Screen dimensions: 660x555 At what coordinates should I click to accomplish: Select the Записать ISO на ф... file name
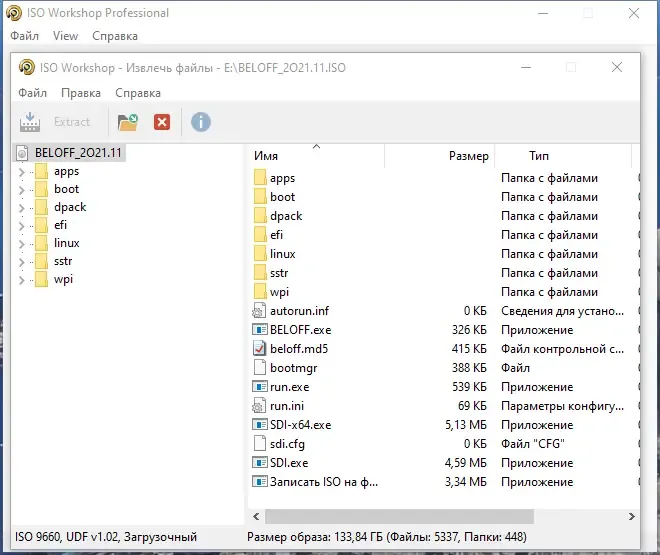click(324, 482)
